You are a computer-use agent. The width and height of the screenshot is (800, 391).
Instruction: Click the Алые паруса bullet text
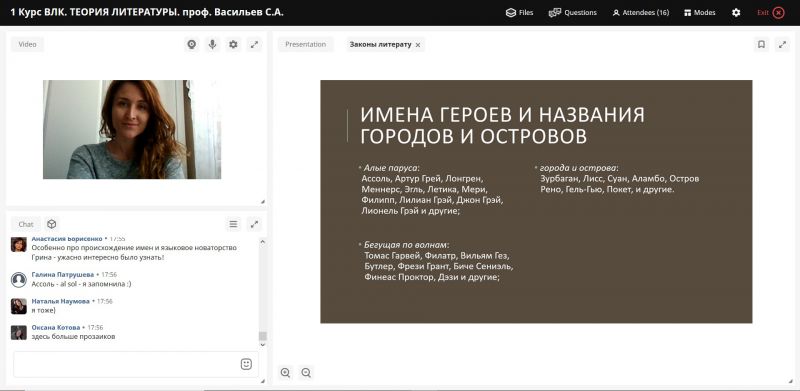pos(391,168)
